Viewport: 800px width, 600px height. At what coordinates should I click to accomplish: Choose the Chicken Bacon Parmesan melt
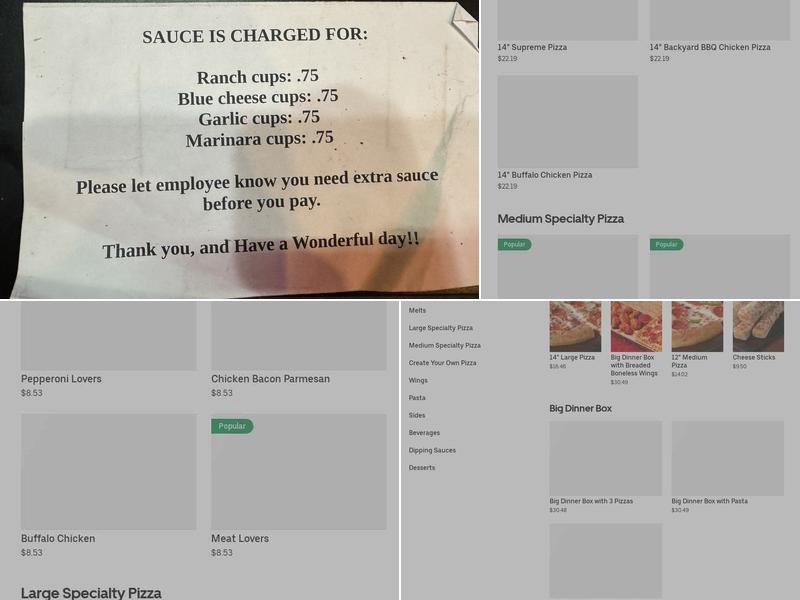tap(299, 336)
